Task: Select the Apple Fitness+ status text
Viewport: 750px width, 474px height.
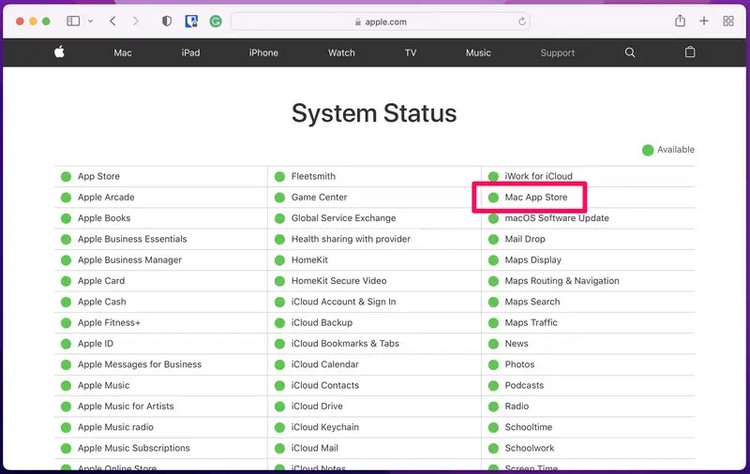Action: 109,323
